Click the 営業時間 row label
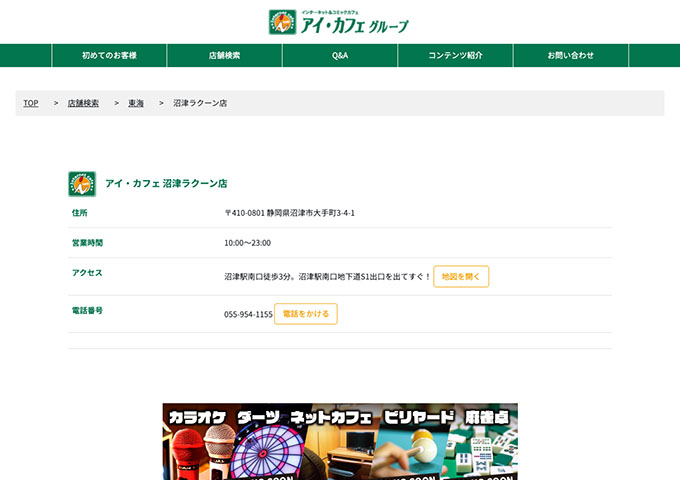 tap(87, 242)
